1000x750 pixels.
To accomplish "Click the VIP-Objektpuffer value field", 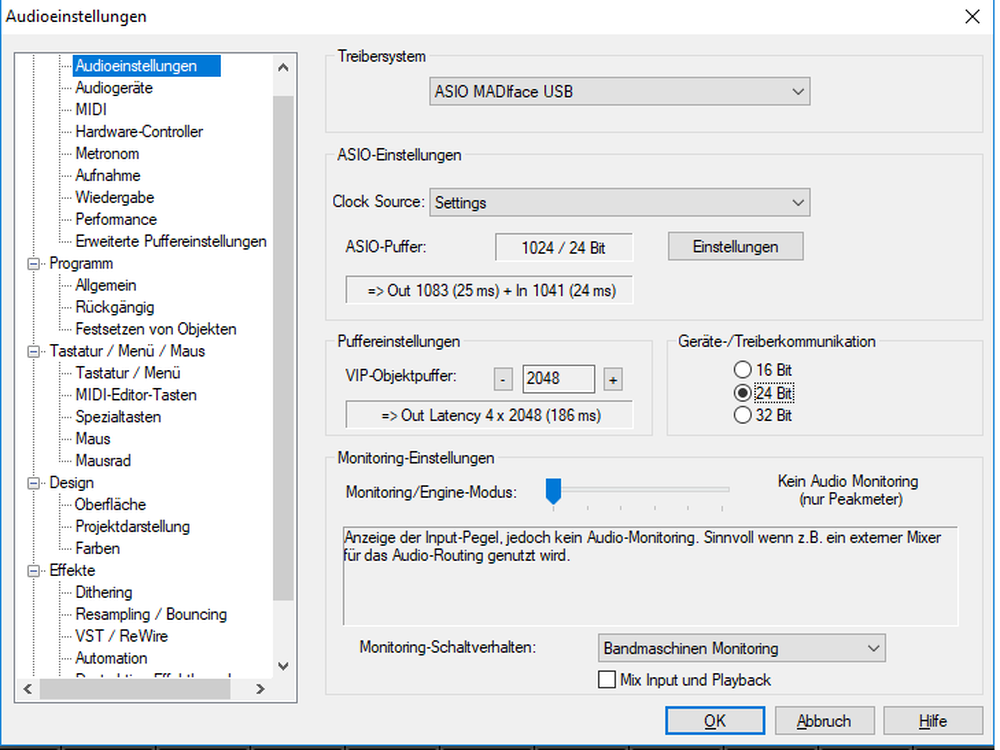I will point(558,380).
